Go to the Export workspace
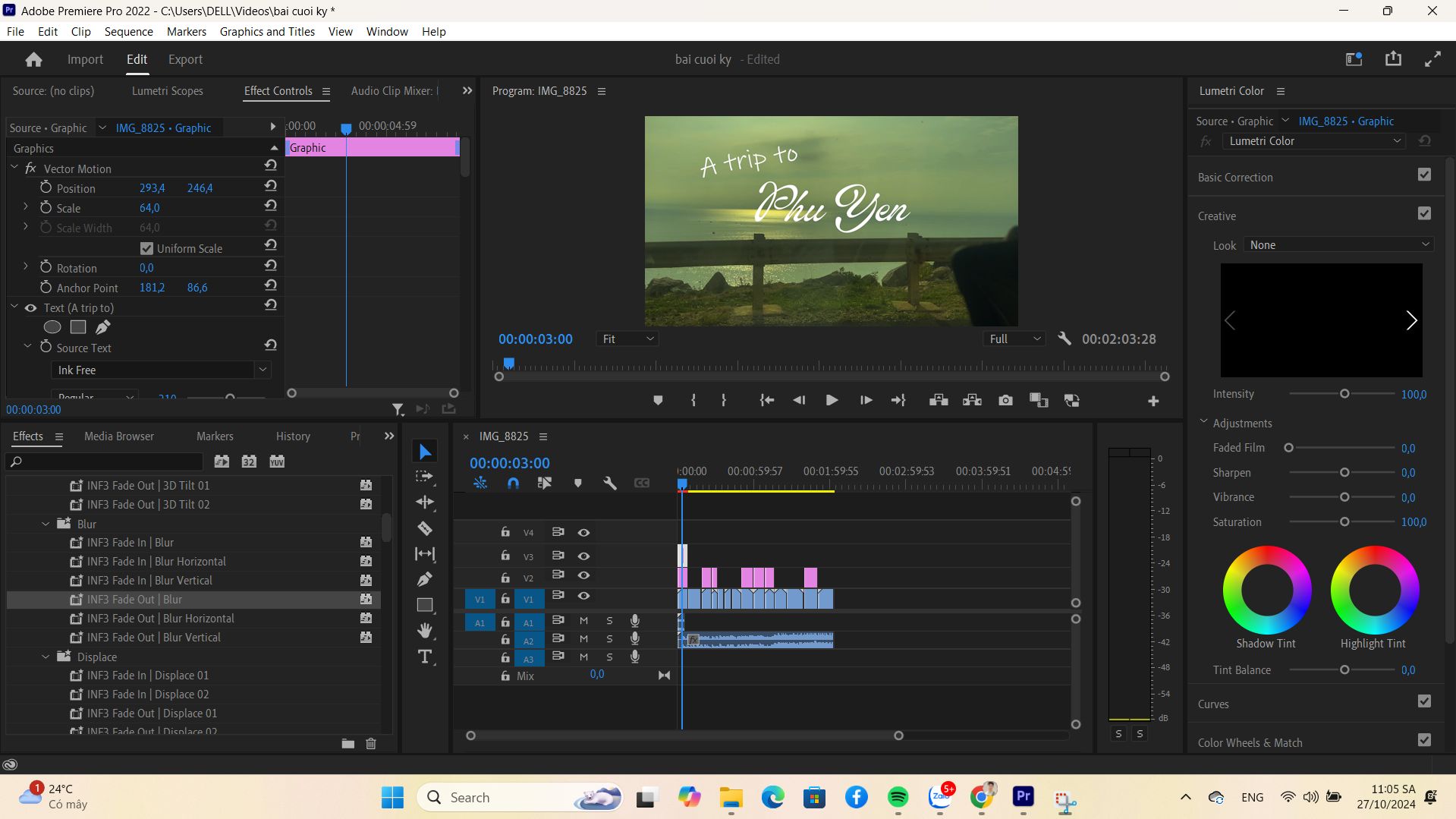The image size is (1456, 819). pos(185,59)
